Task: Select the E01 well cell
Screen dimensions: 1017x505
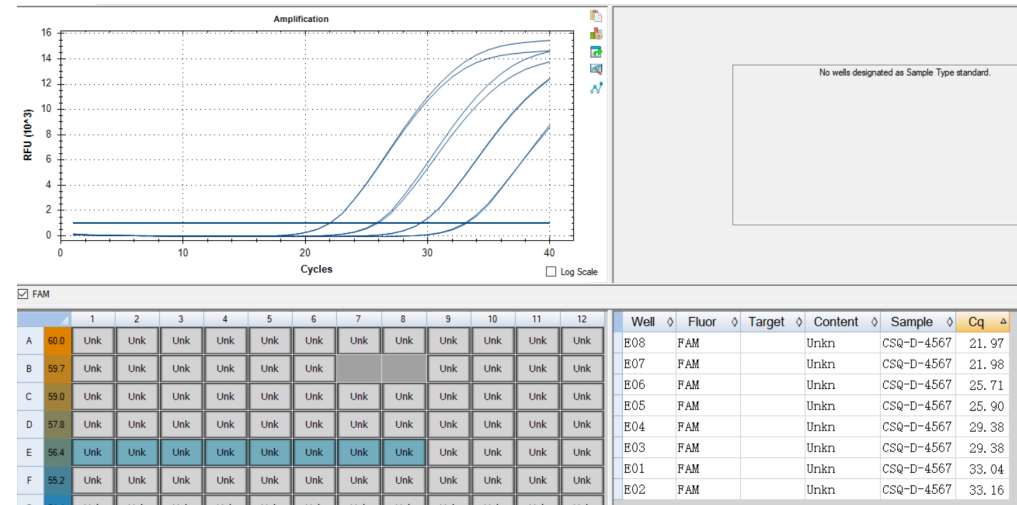Action: [651, 469]
